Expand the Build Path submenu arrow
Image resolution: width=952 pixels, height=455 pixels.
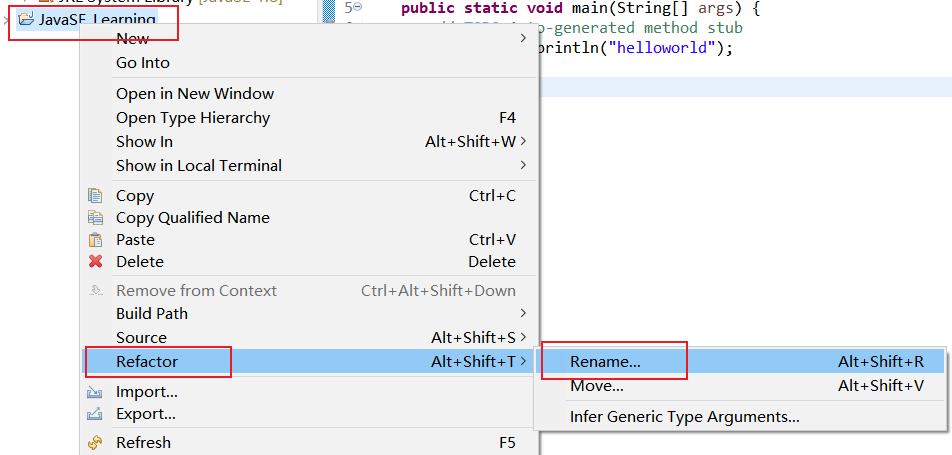[523, 313]
